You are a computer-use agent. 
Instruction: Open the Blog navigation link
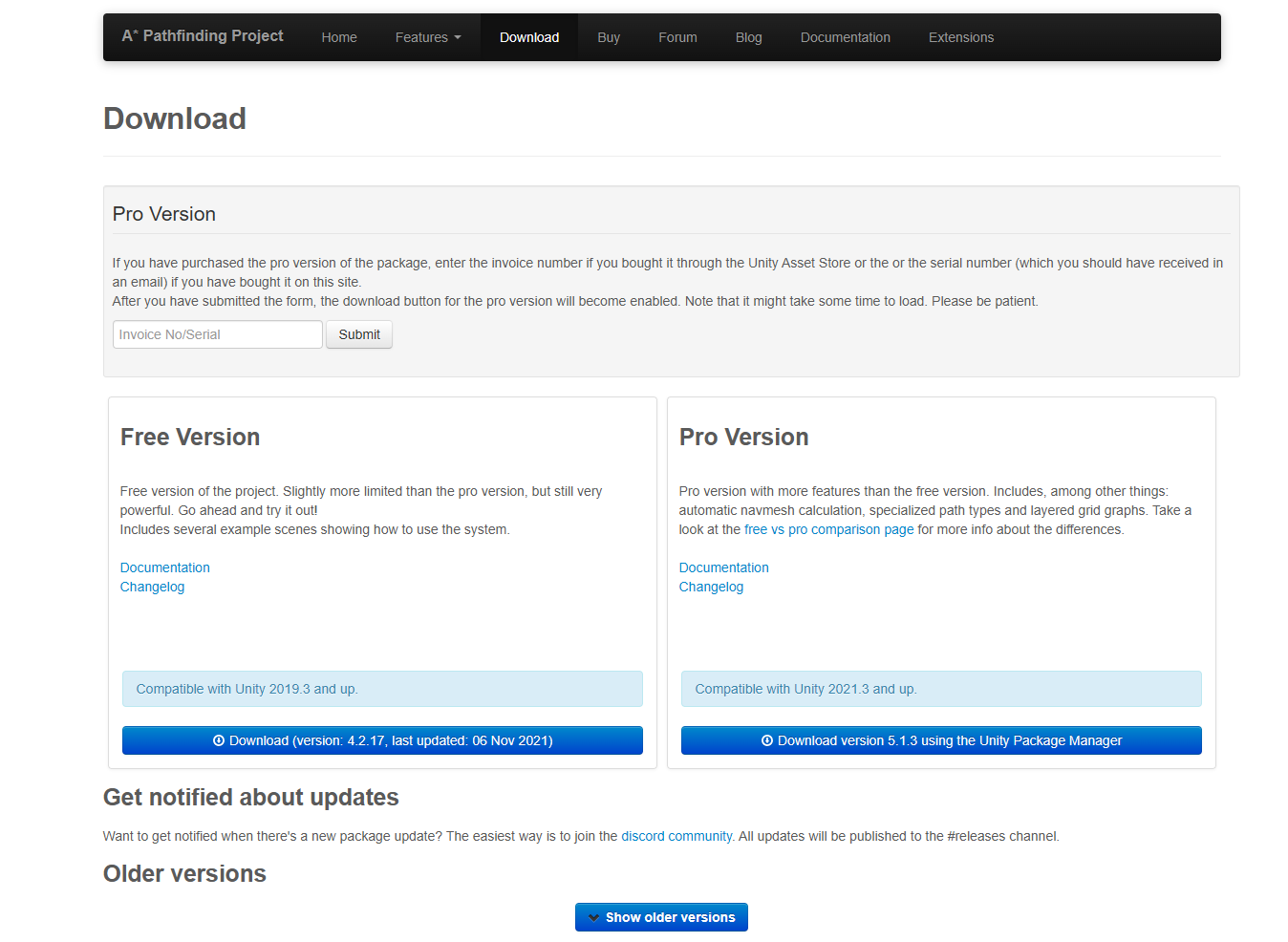click(x=748, y=37)
